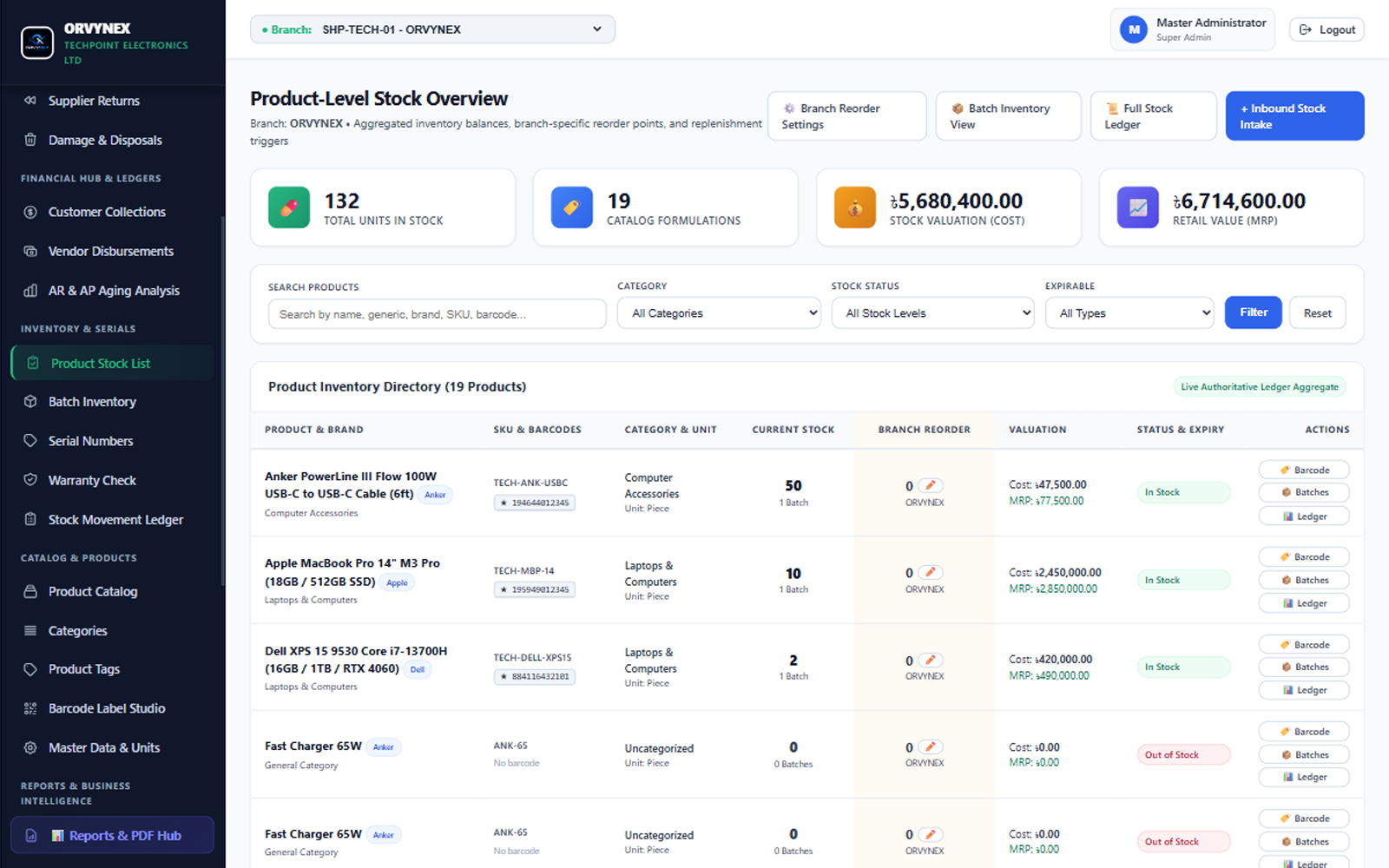The image size is (1389, 868).
Task: Reset the product filters
Action: tap(1317, 313)
